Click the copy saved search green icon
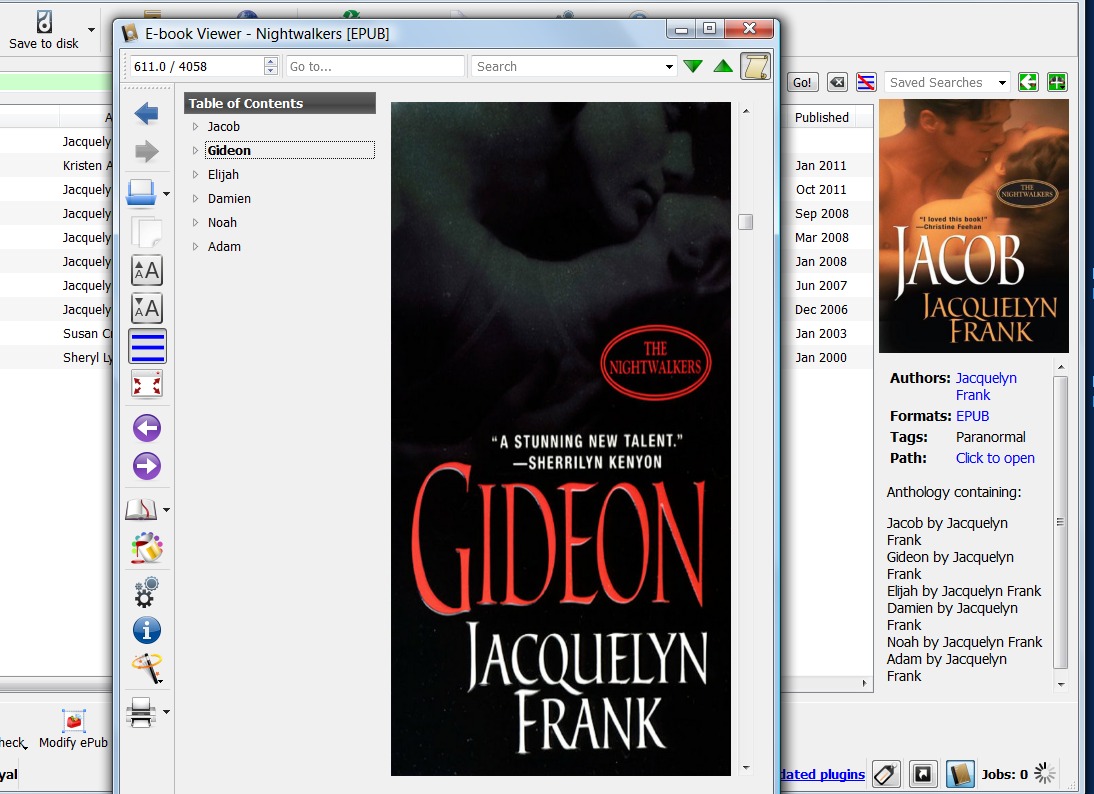Screen dimensions: 1094x794 pos(1028,82)
